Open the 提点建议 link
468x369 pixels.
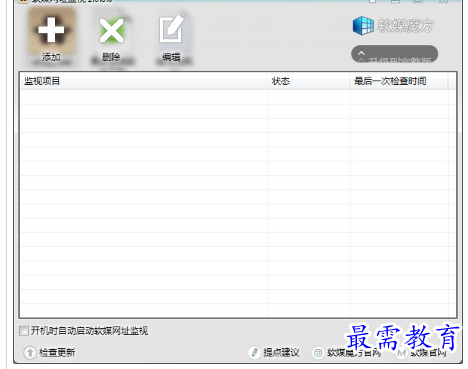(x=281, y=352)
